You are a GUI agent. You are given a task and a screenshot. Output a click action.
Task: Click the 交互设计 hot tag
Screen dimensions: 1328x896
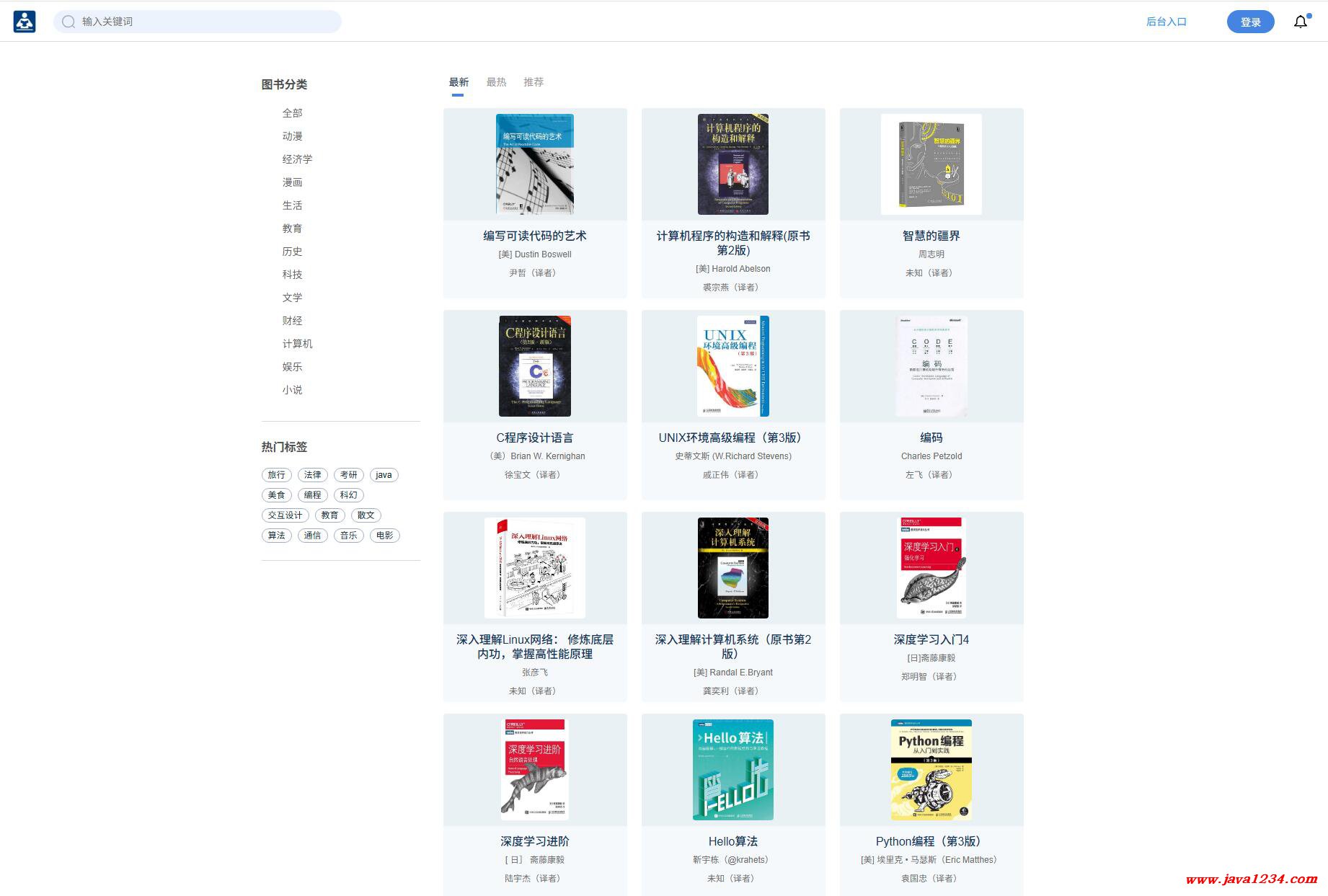tap(285, 515)
